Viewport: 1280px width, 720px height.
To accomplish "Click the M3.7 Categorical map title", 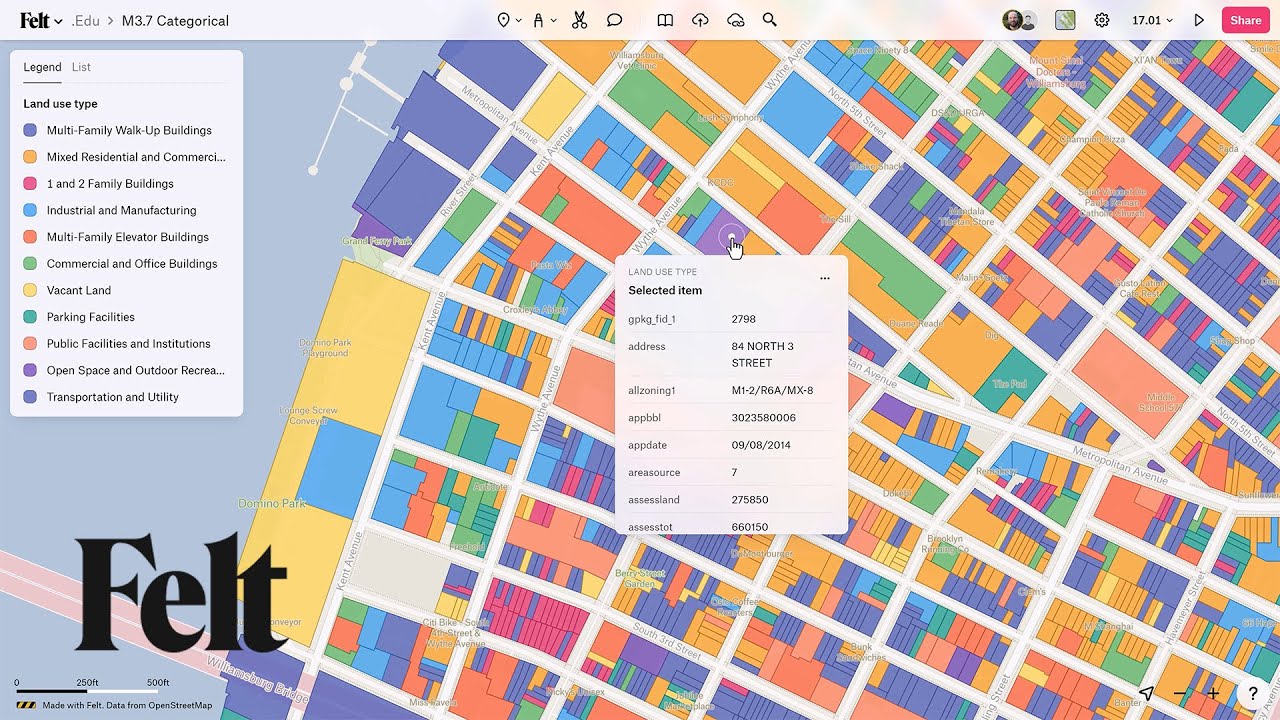I will (x=175, y=20).
